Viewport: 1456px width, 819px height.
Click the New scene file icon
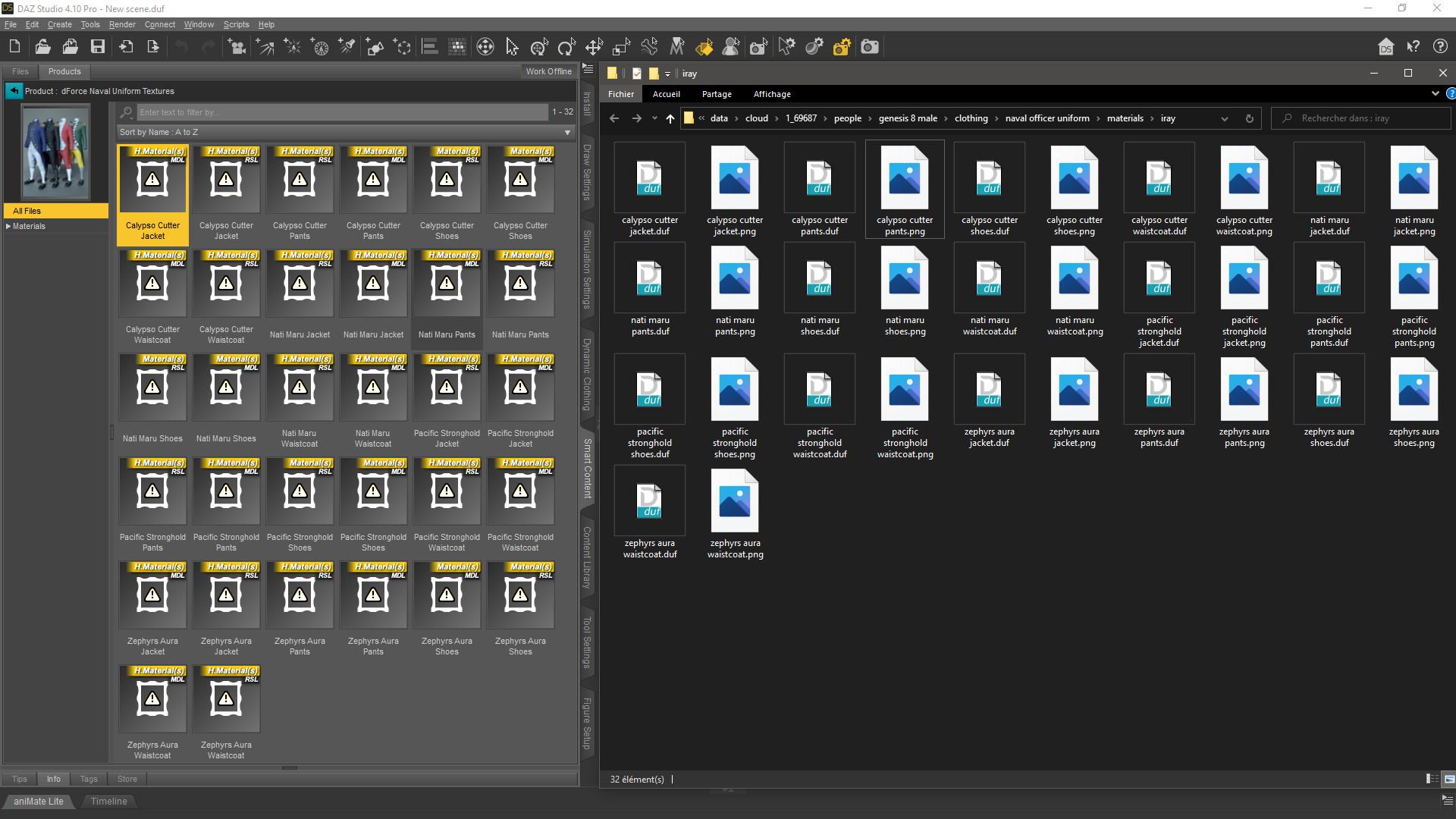tap(14, 47)
